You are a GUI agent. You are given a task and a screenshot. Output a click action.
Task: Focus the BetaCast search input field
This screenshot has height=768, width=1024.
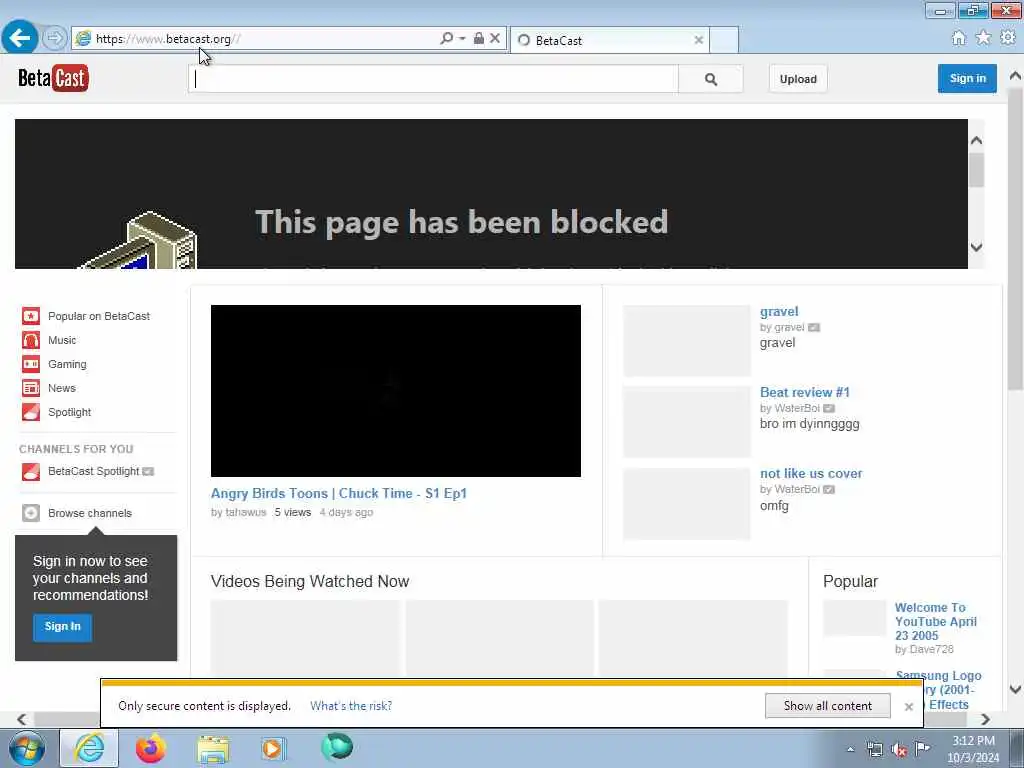[x=434, y=79]
